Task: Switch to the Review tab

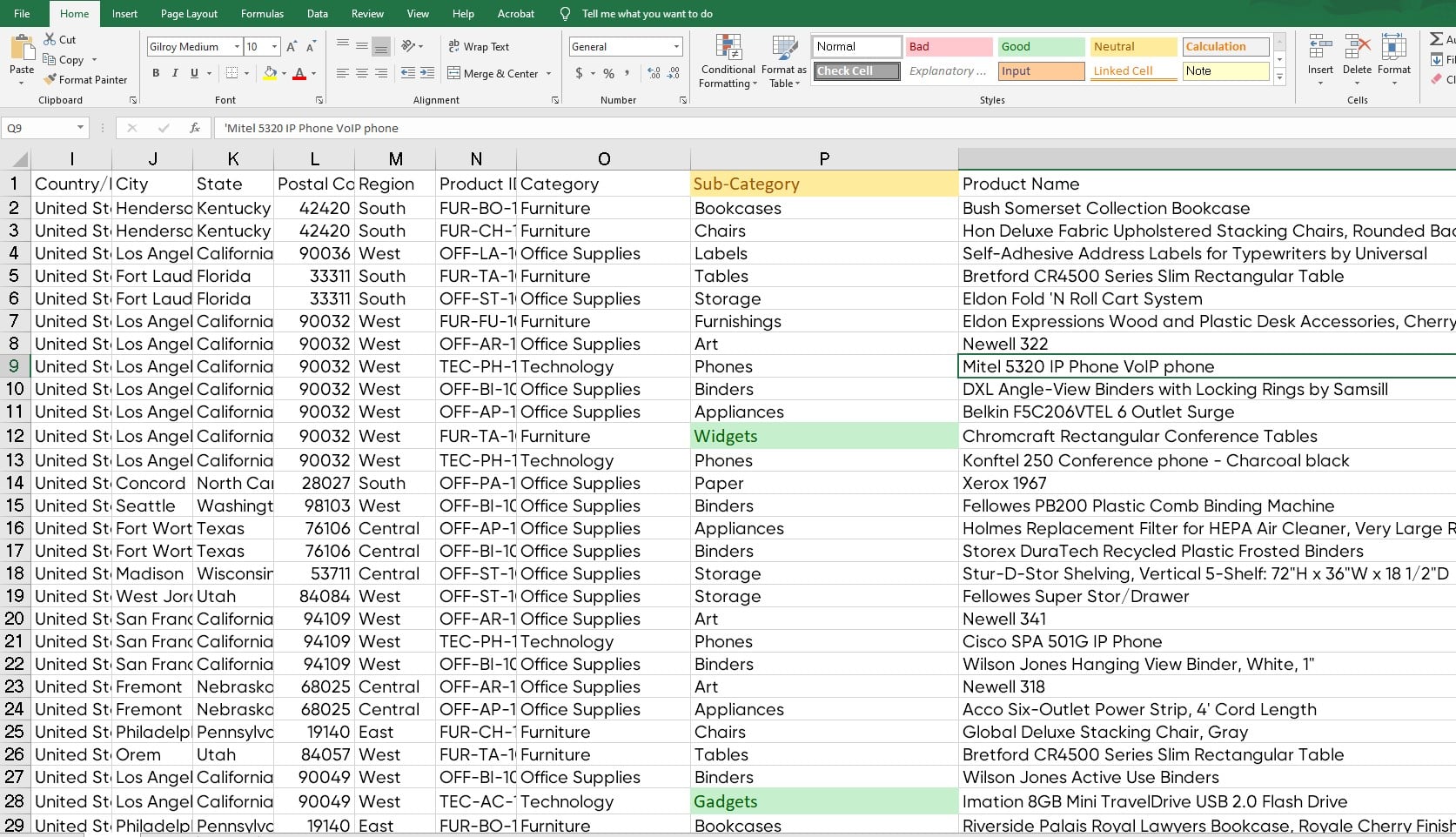Action: coord(367,13)
